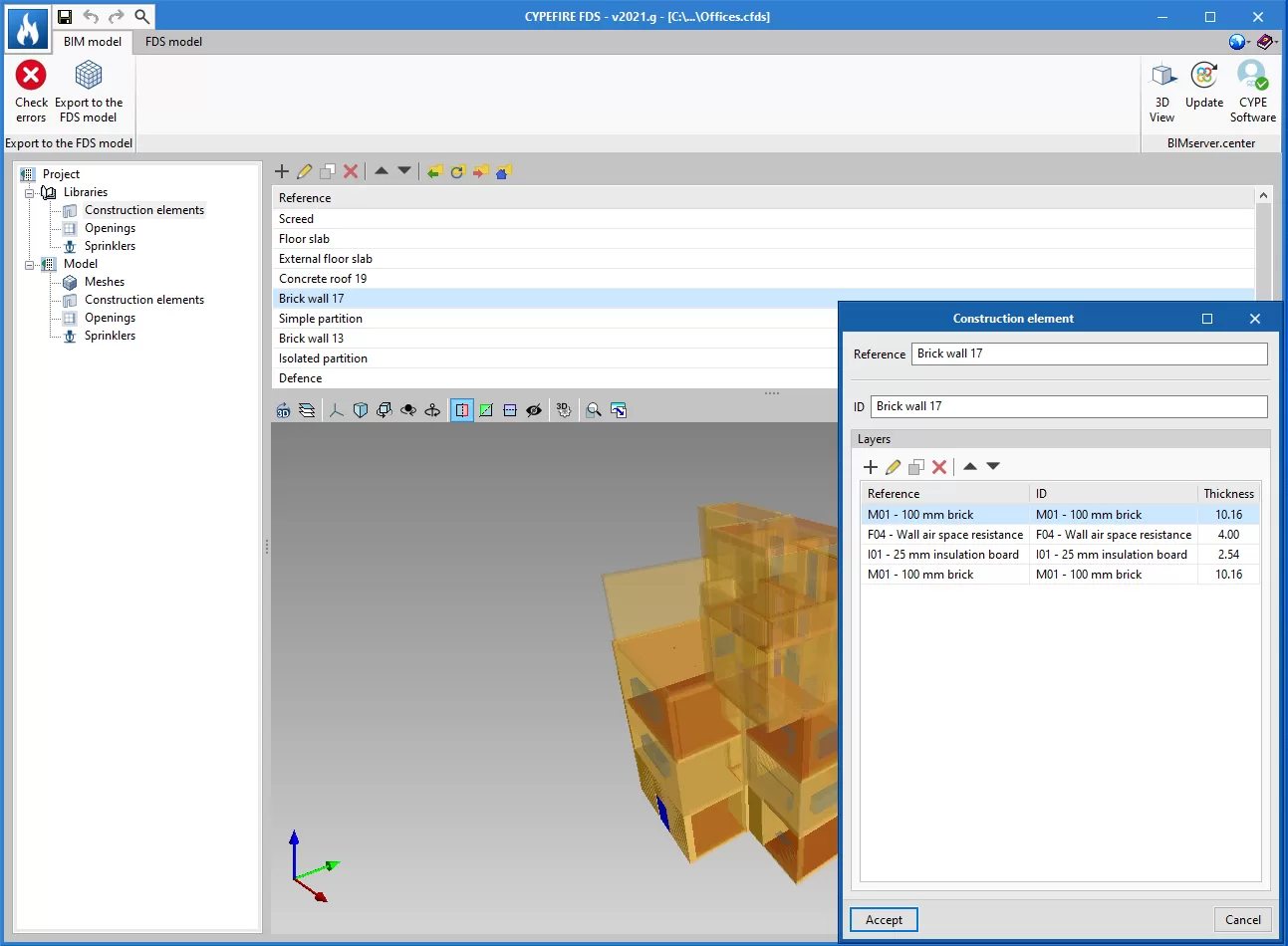Open dropdown arrow next to book icon
1288x946 pixels.
point(1276,42)
